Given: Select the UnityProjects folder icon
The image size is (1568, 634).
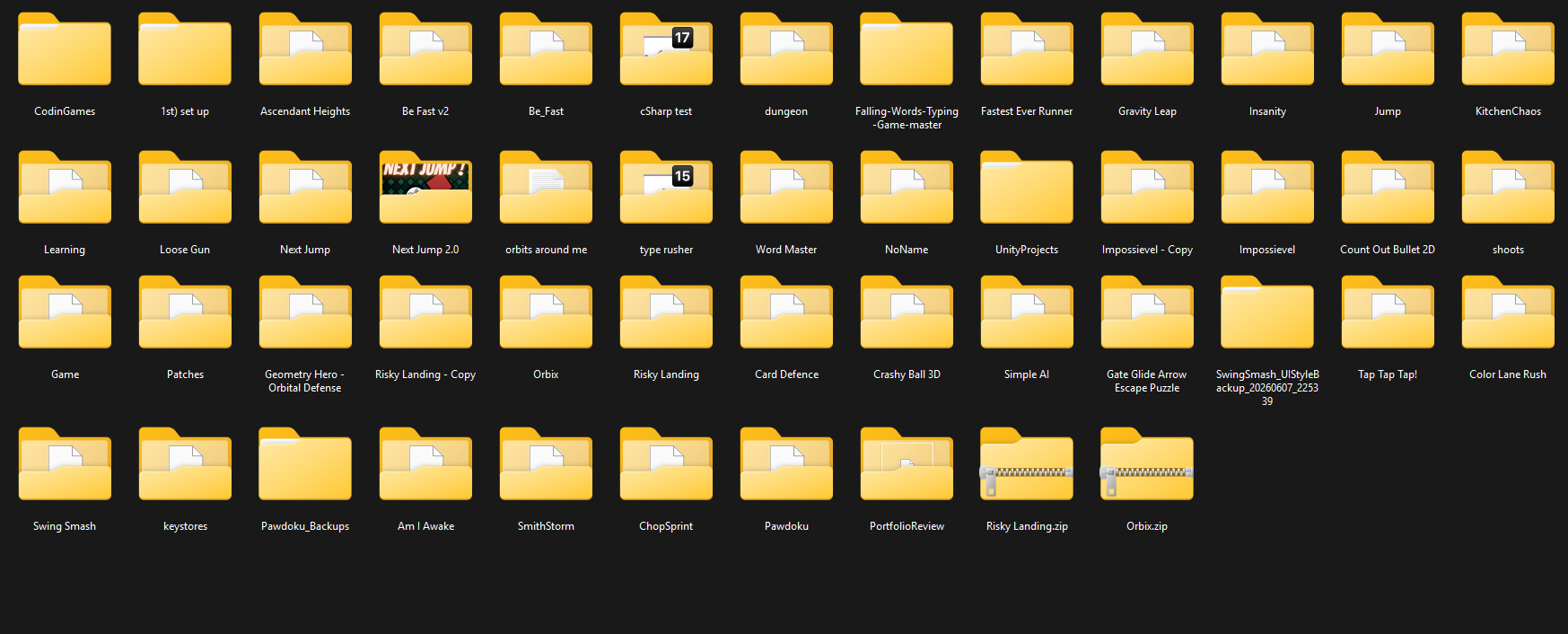Looking at the screenshot, I should click(x=1027, y=188).
